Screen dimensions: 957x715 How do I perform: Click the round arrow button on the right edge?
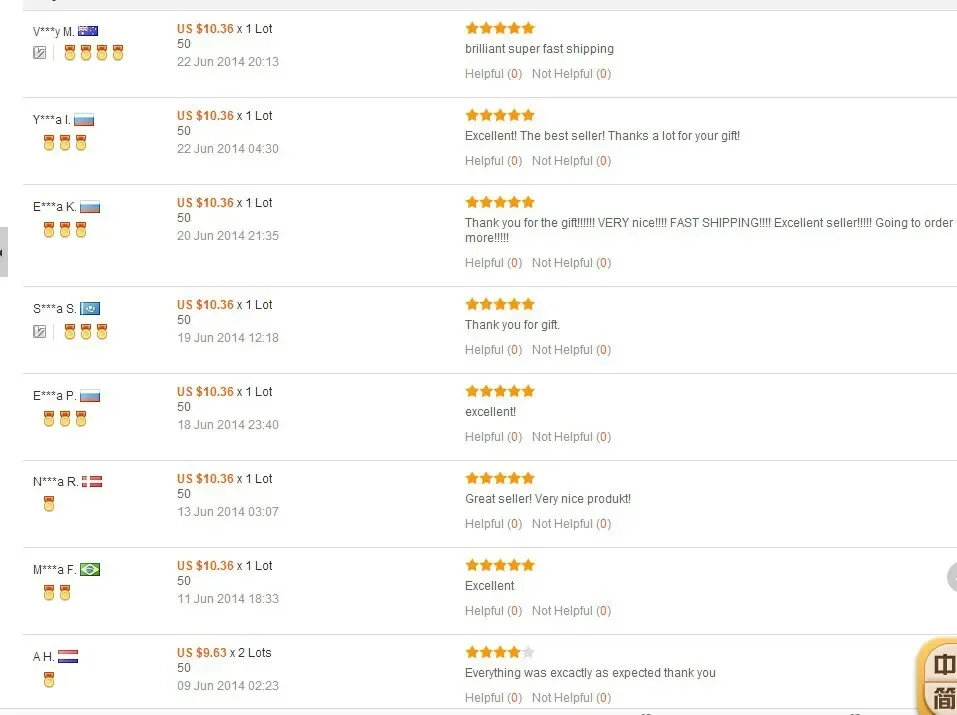(952, 577)
